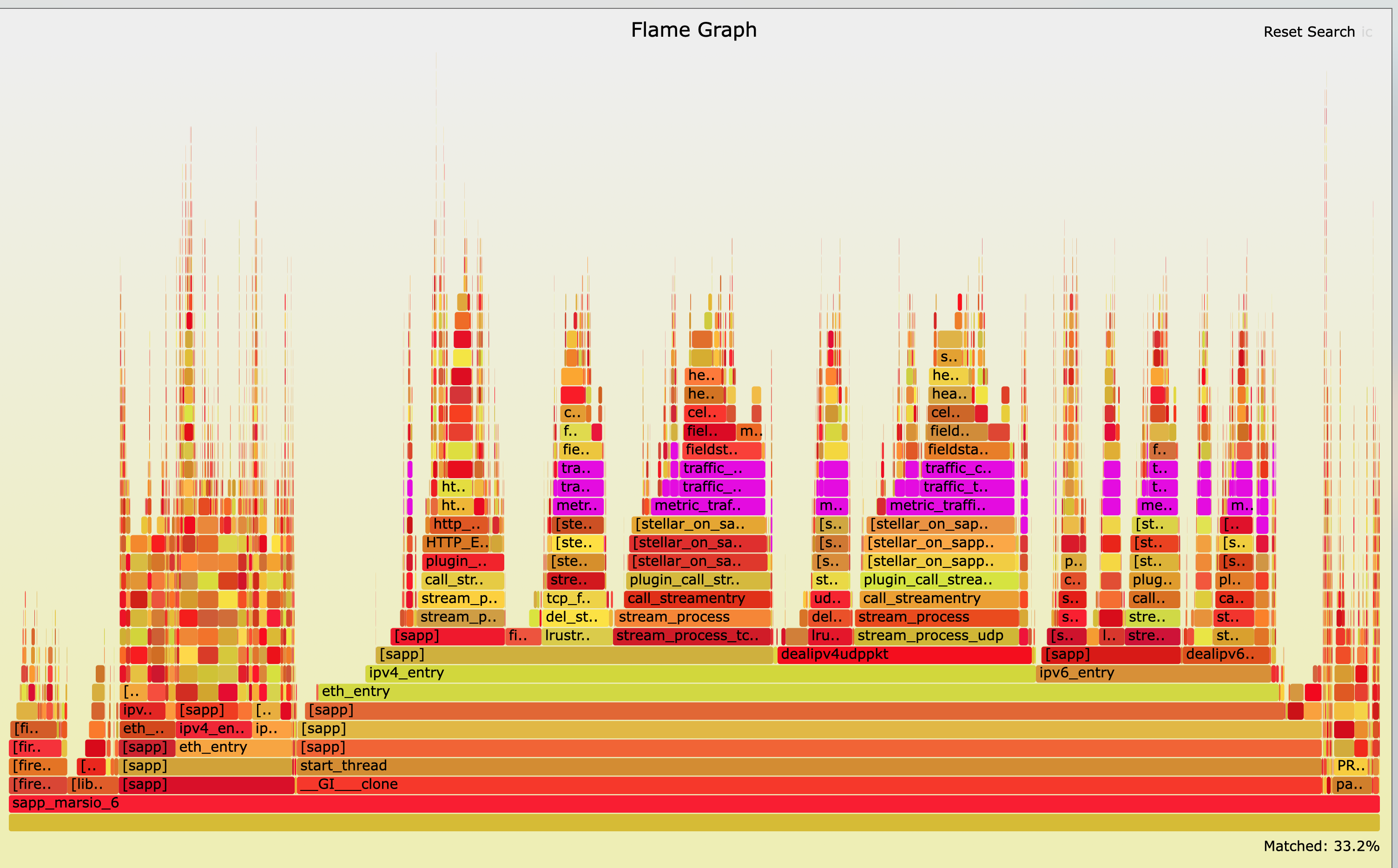Select the [lib.. frame at bottom left
The height and width of the screenshot is (868, 1398).
(x=92, y=784)
